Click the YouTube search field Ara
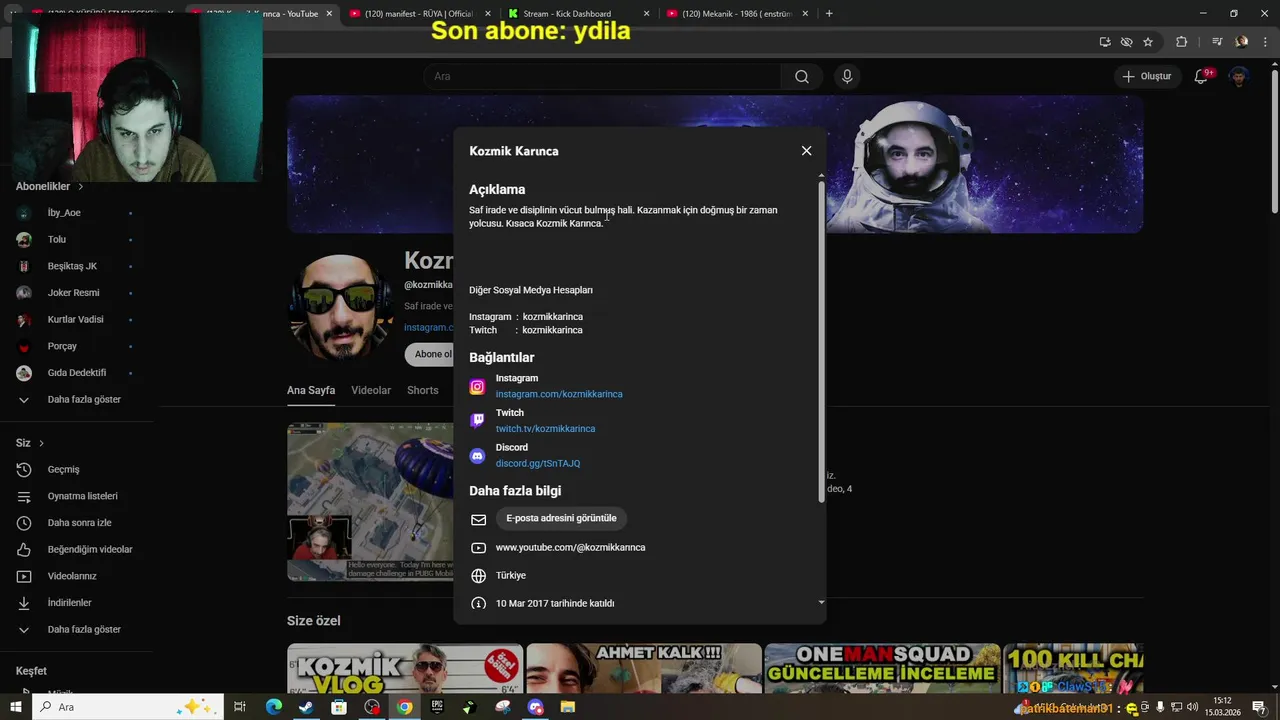 click(602, 77)
